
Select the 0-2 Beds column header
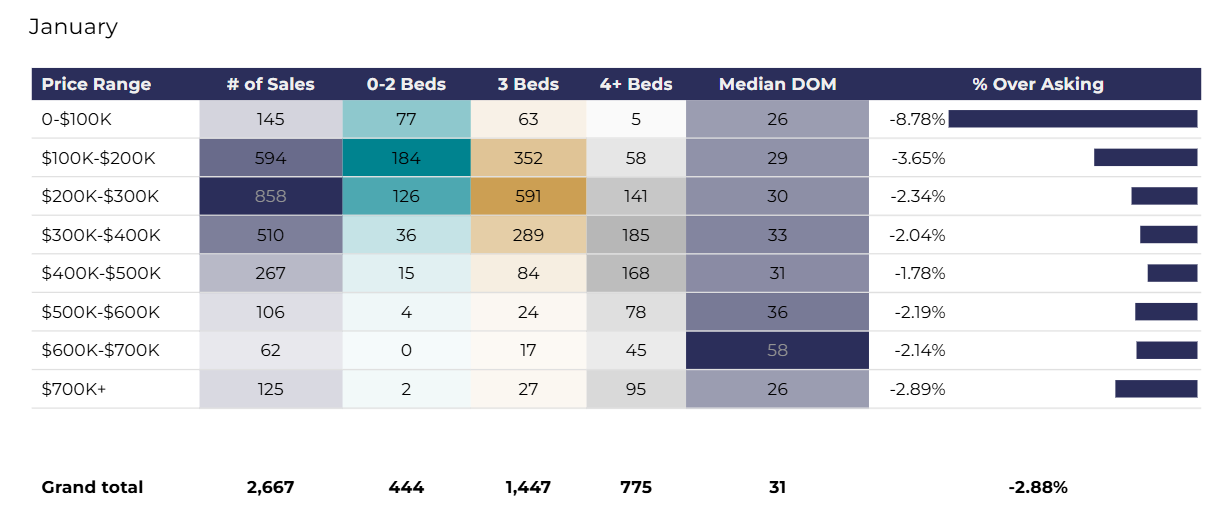pos(406,84)
